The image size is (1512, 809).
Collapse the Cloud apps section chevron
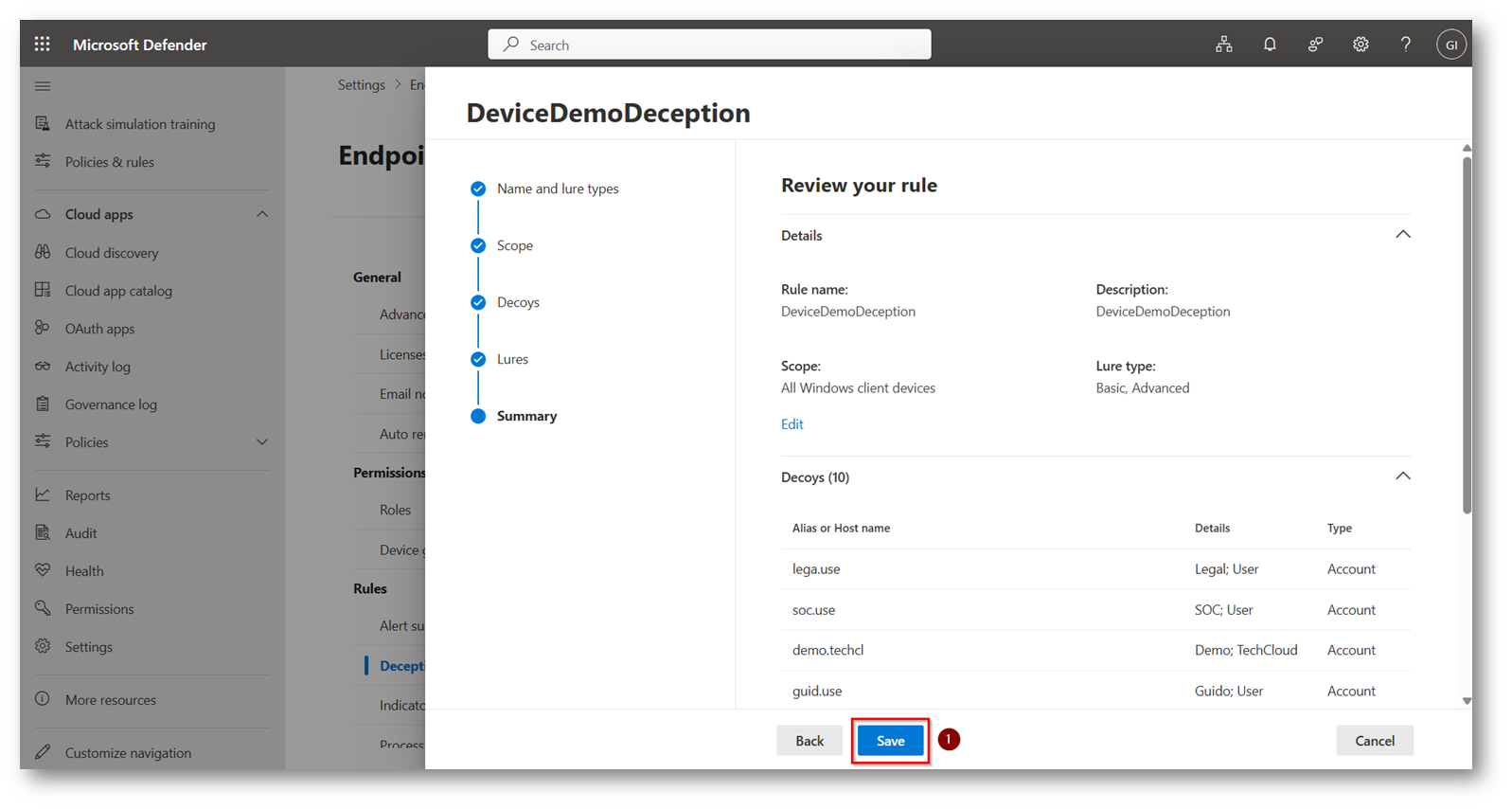(262, 214)
